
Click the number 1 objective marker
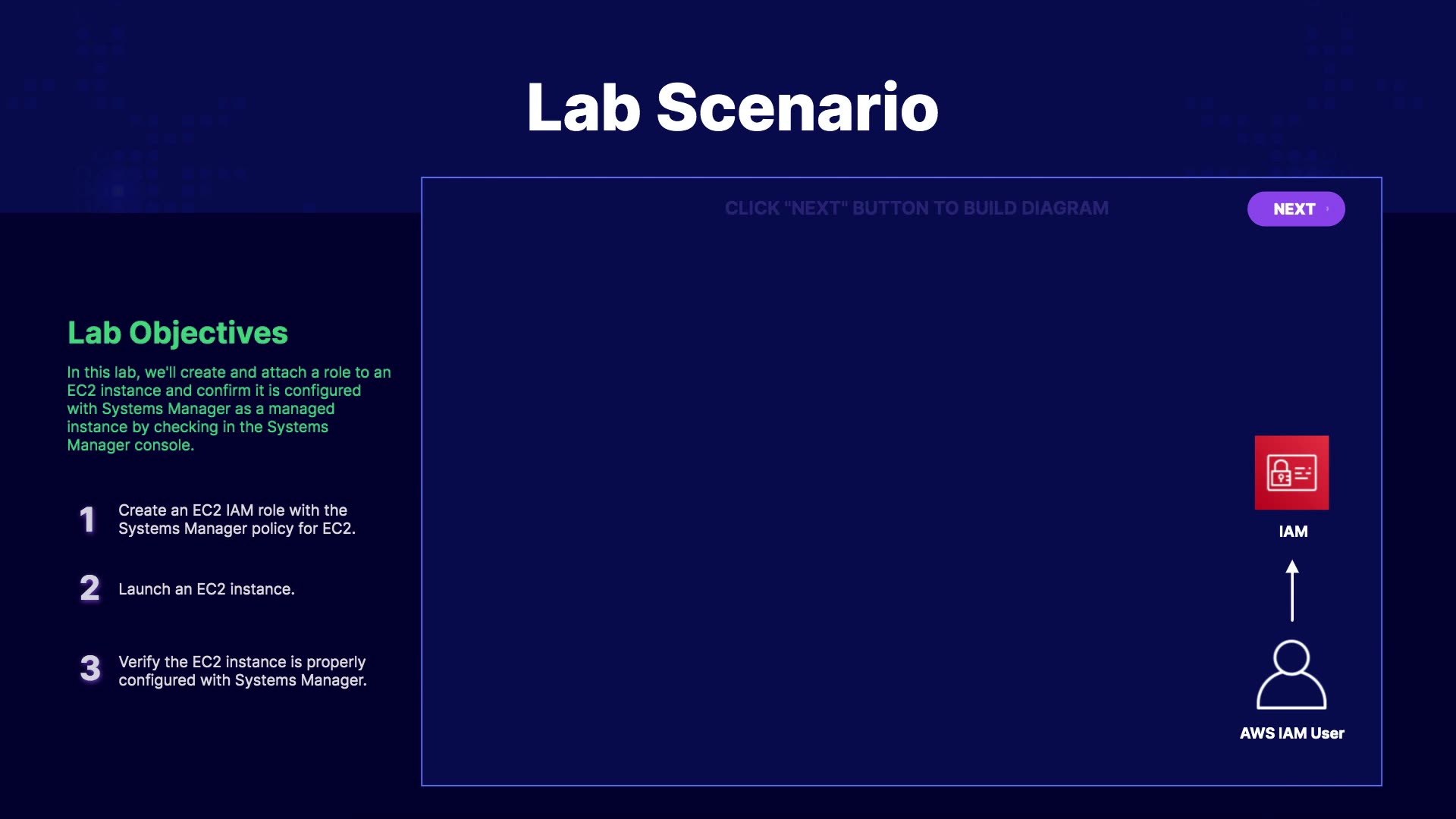click(88, 519)
